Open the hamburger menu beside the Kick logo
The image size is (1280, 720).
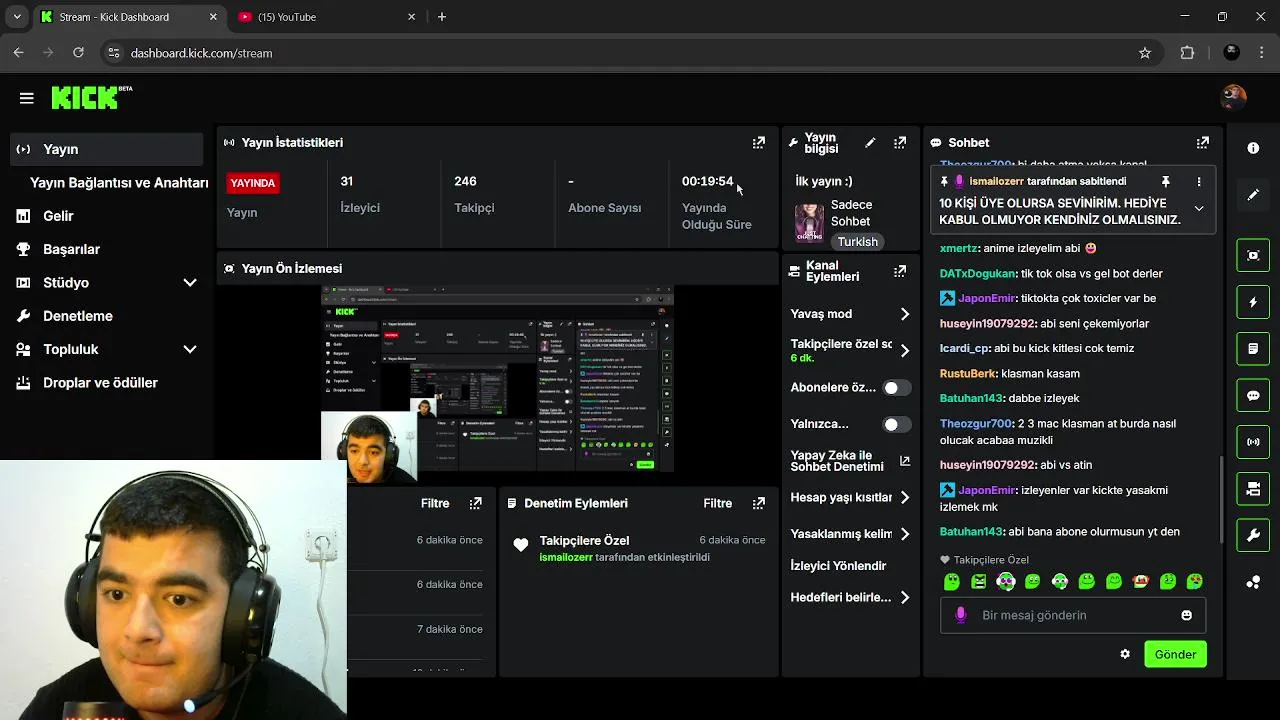(27, 98)
